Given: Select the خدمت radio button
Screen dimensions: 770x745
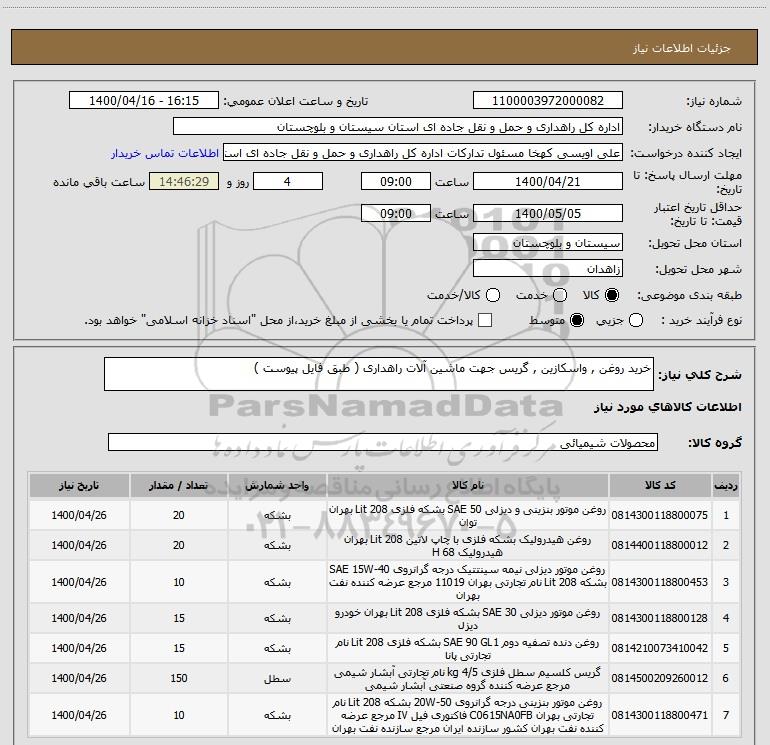Looking at the screenshot, I should click(x=560, y=295).
